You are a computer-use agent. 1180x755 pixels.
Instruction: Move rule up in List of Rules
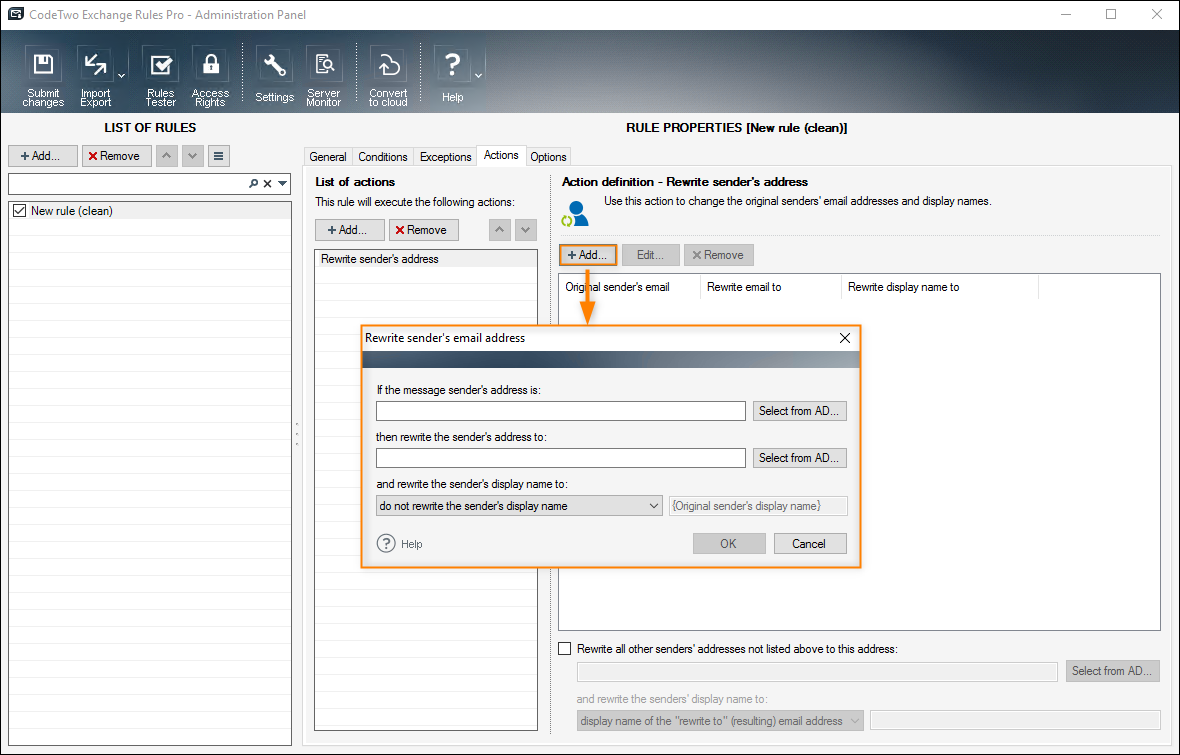point(167,156)
